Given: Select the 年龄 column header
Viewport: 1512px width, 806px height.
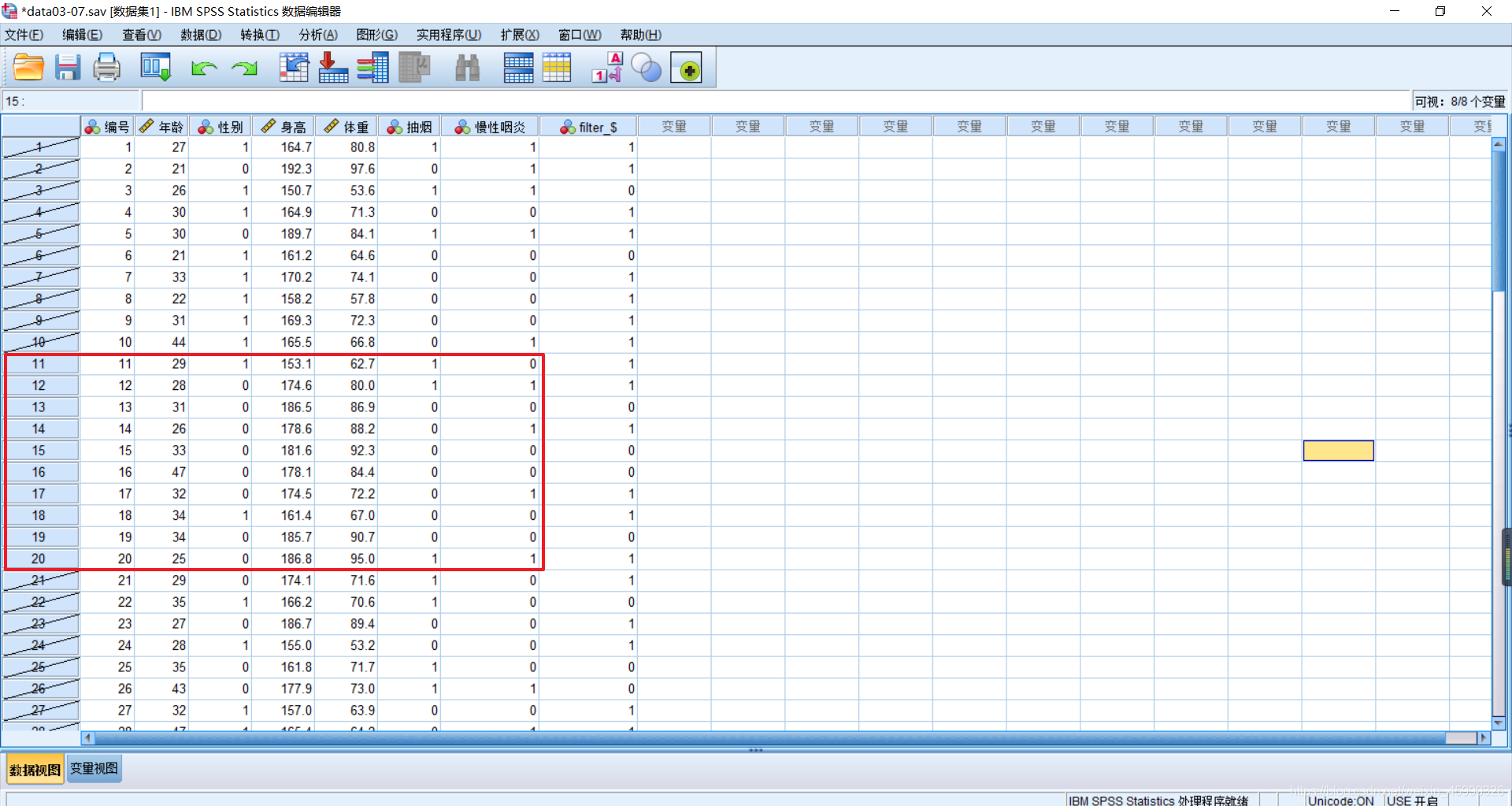Looking at the screenshot, I should tap(161, 127).
